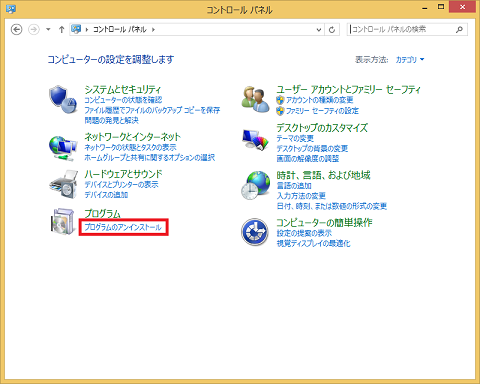This screenshot has height=384, width=480.
Task: Open Clock, Language, Region globe-clock icon
Action: 255,185
